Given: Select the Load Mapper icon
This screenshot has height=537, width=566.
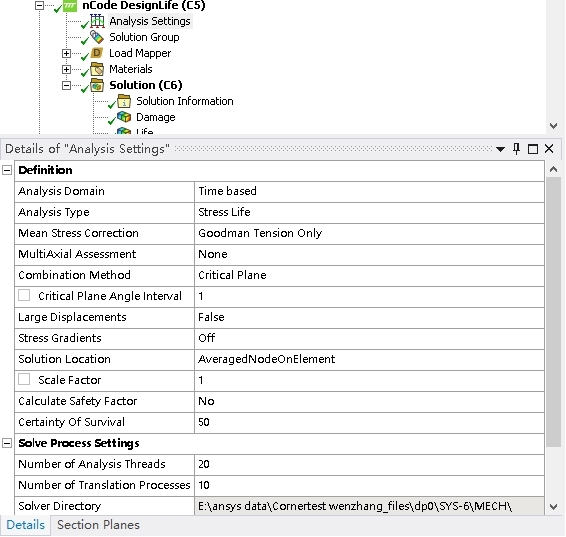Looking at the screenshot, I should coord(97,53).
